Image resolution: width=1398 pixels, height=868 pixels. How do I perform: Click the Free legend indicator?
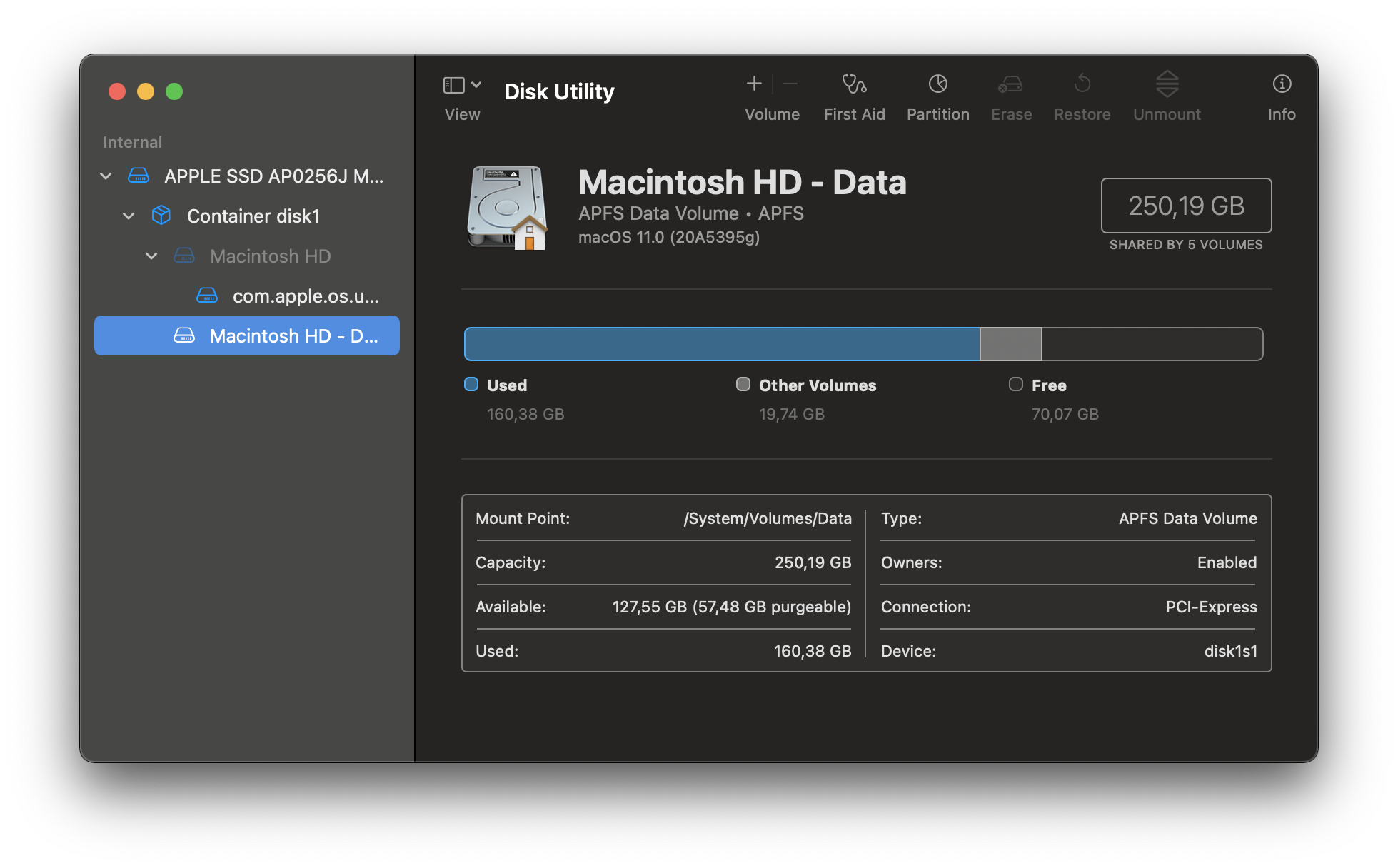(x=1016, y=385)
